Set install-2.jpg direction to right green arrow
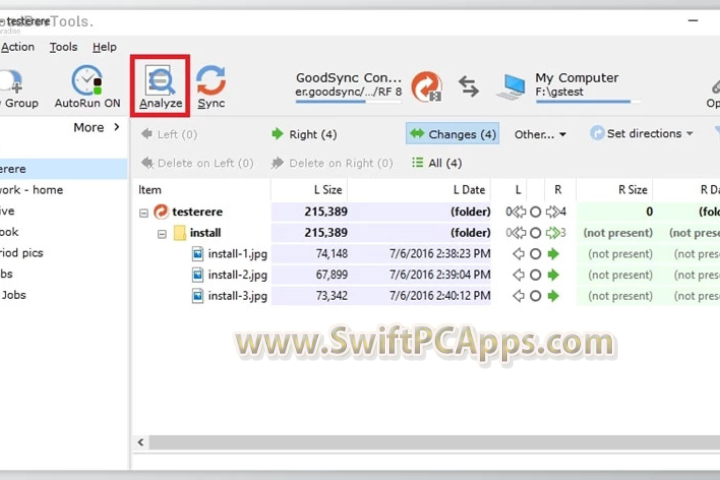 pos(553,275)
